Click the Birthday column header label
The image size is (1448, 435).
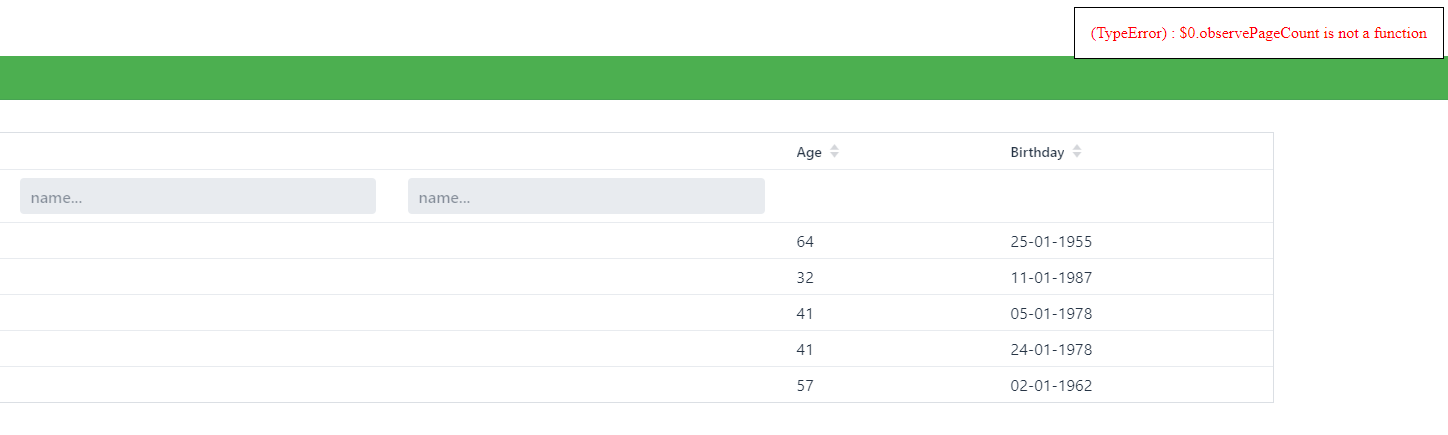pyautogui.click(x=1037, y=153)
